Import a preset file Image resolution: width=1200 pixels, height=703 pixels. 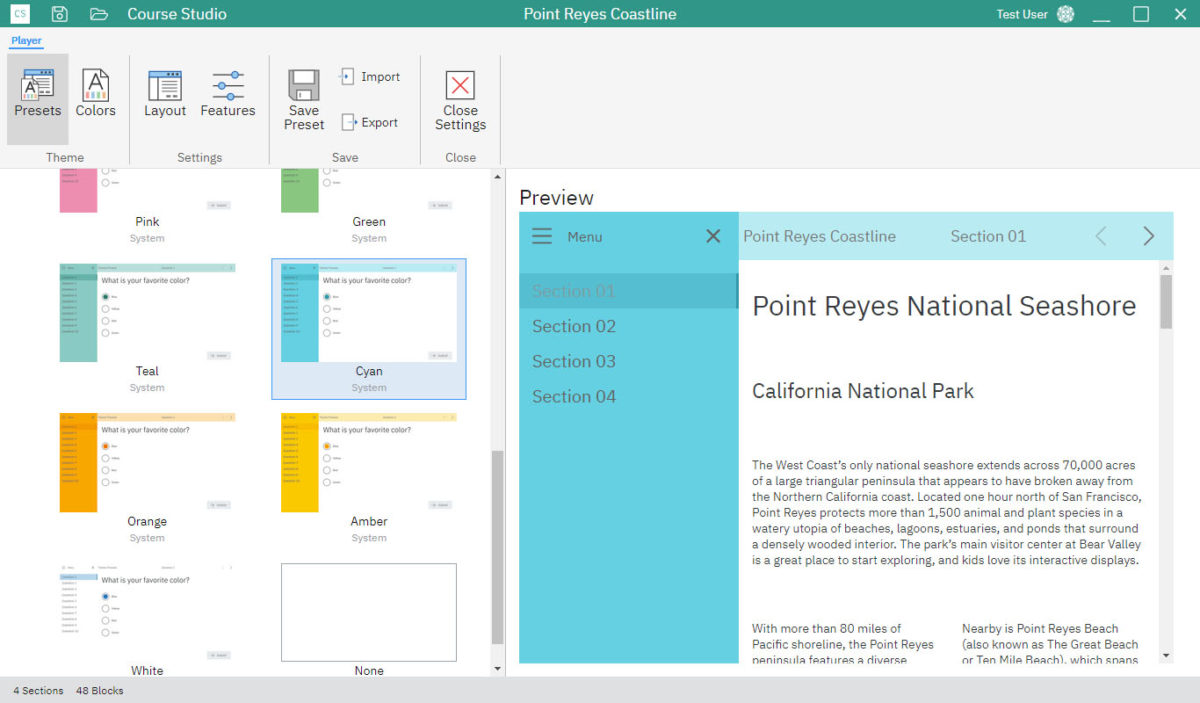tap(370, 77)
